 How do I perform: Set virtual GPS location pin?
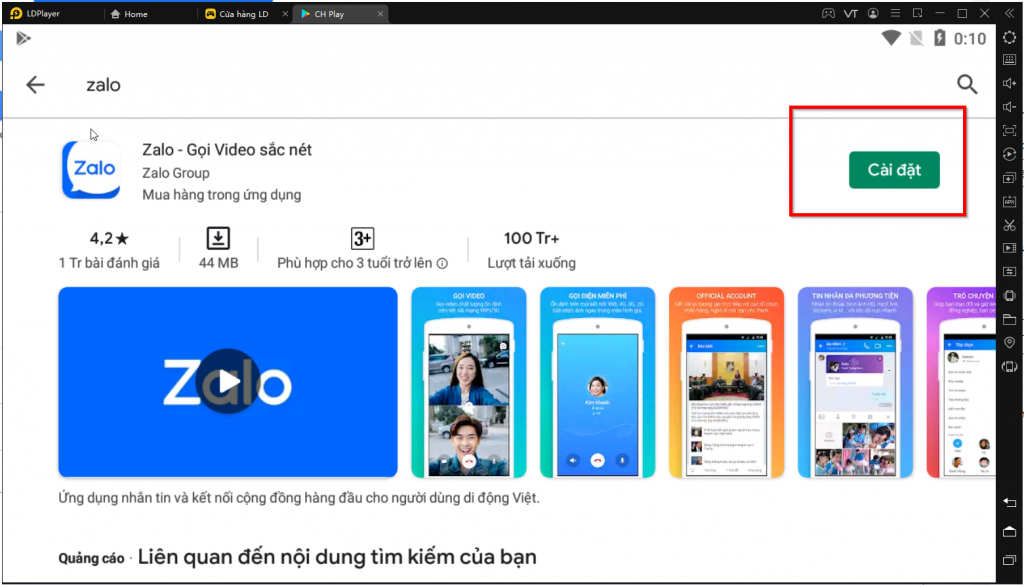(1010, 343)
